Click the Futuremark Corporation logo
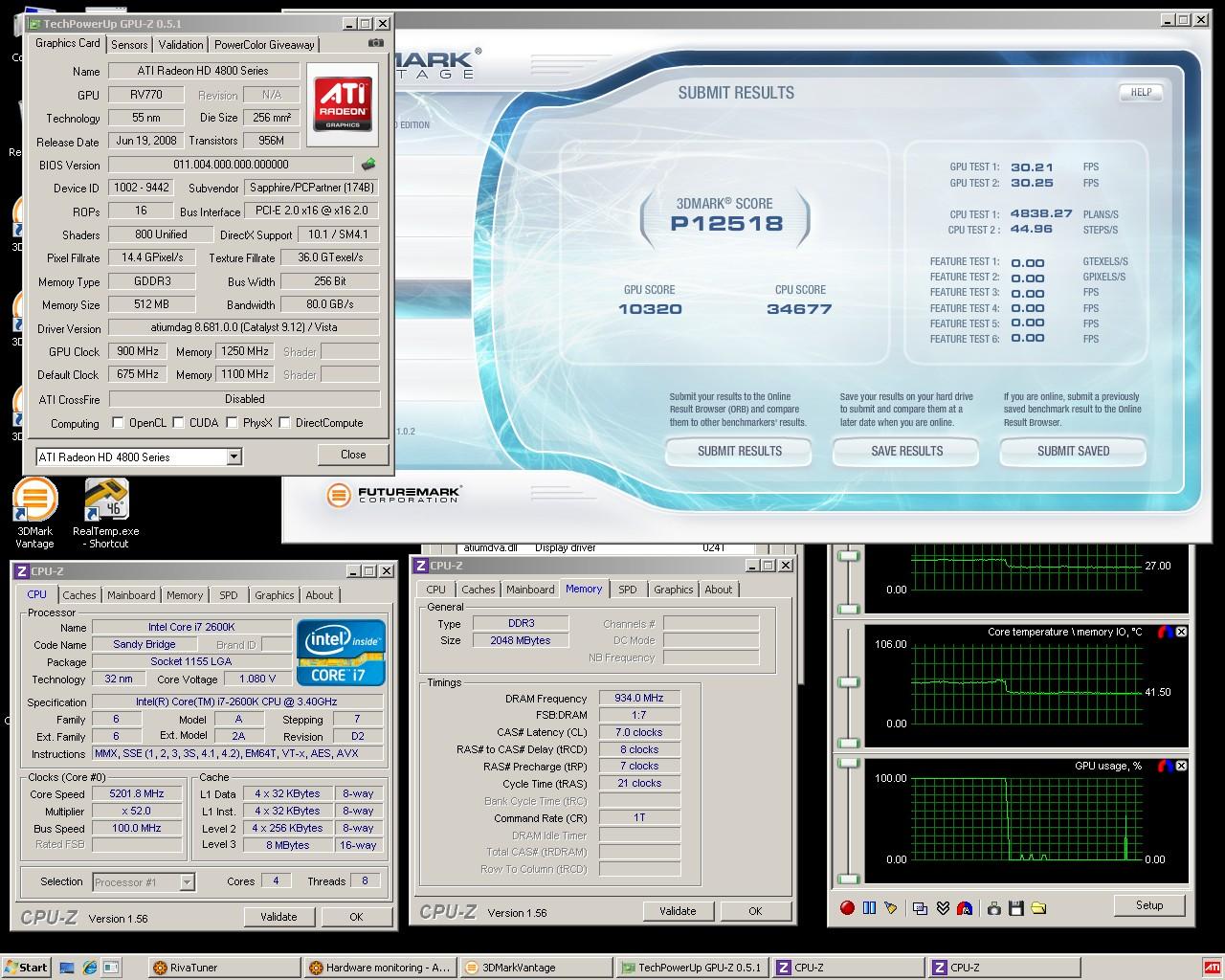Image resolution: width=1225 pixels, height=980 pixels. pos(393,495)
